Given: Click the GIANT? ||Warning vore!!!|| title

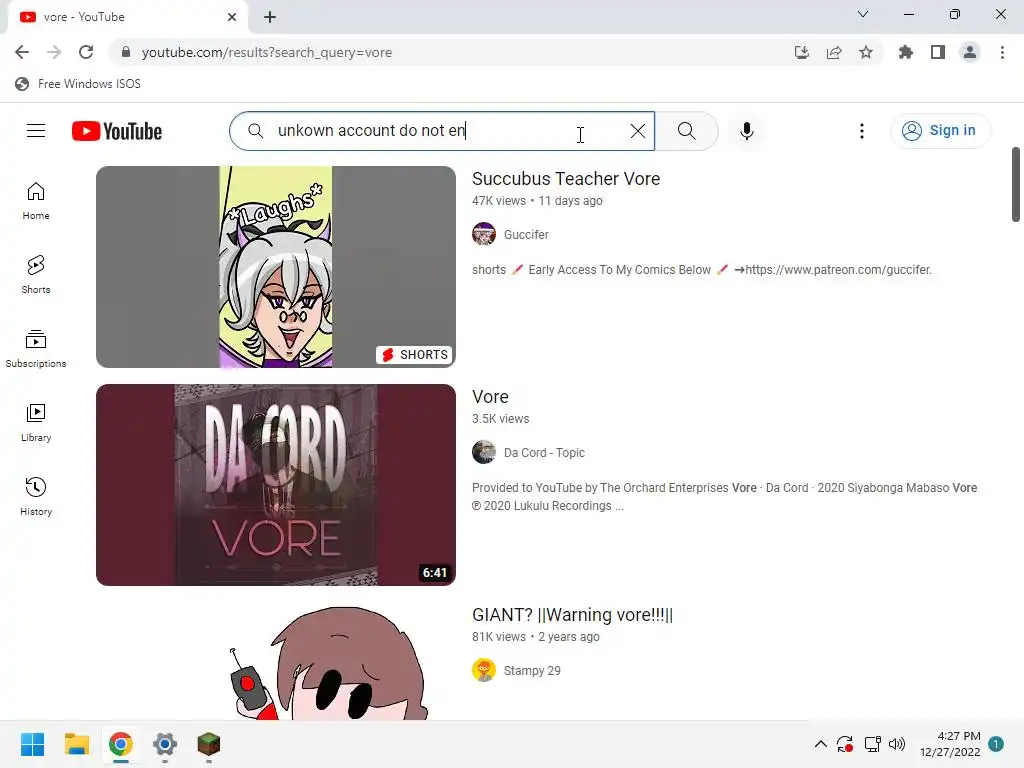Looking at the screenshot, I should pos(572,615).
